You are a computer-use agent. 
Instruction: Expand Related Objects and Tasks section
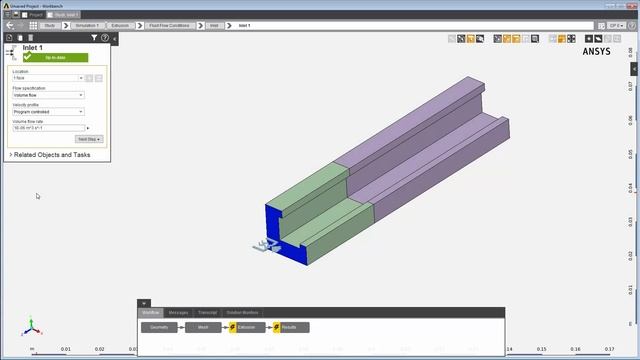point(50,155)
